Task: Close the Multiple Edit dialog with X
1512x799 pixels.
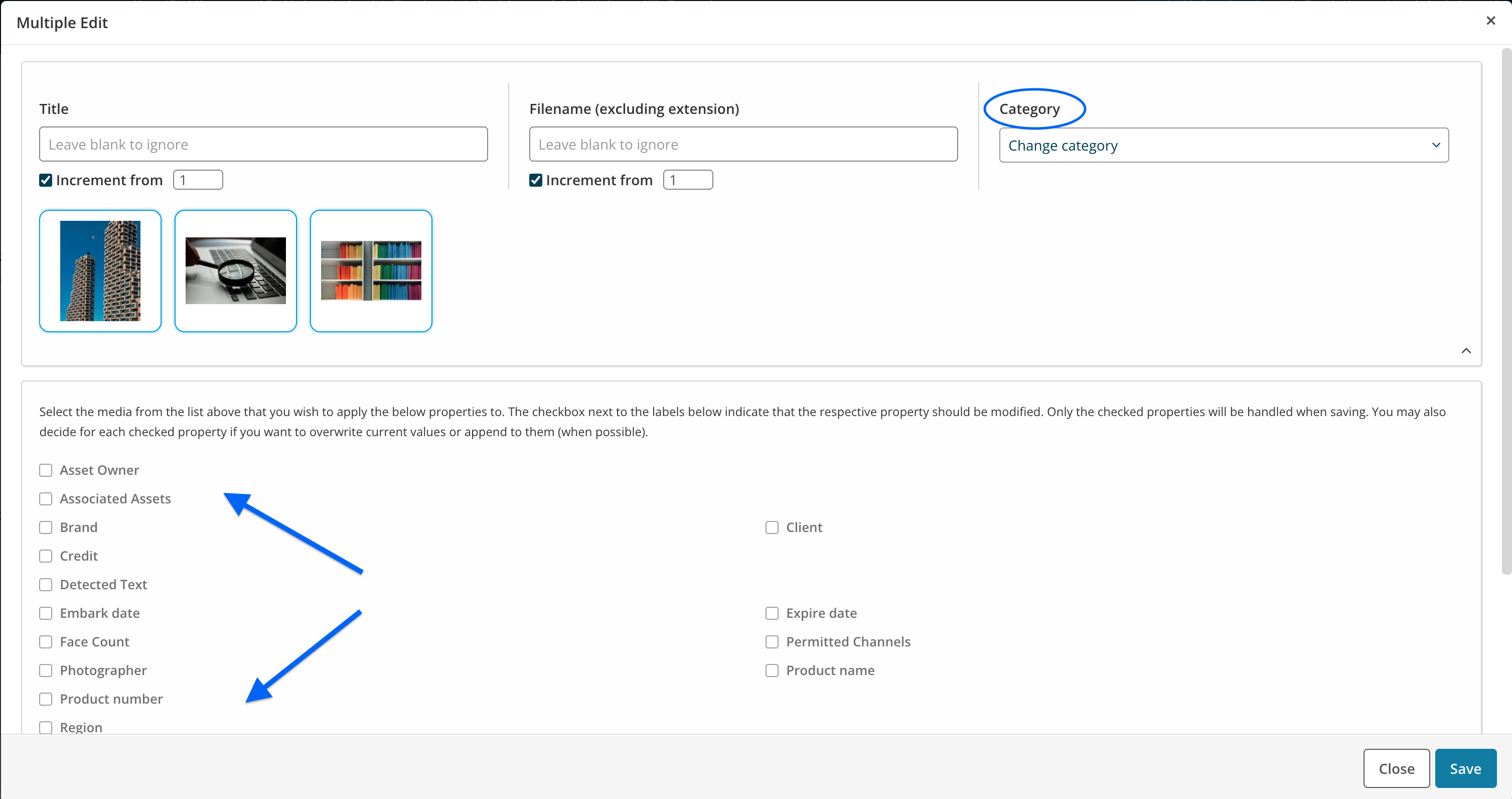Action: coord(1490,21)
